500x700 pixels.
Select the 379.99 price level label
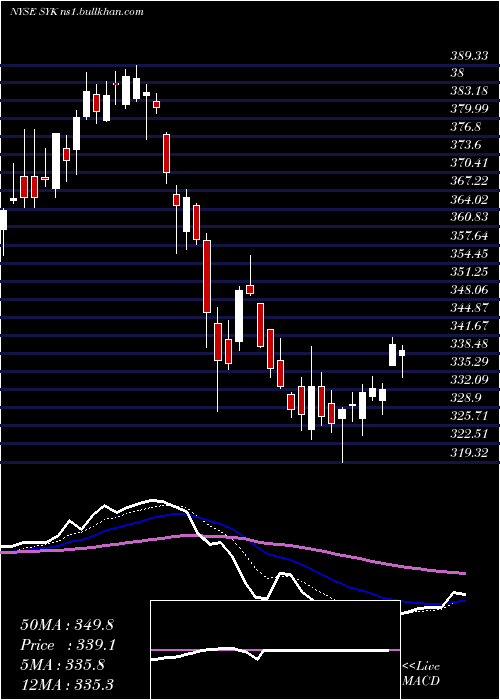coord(469,108)
